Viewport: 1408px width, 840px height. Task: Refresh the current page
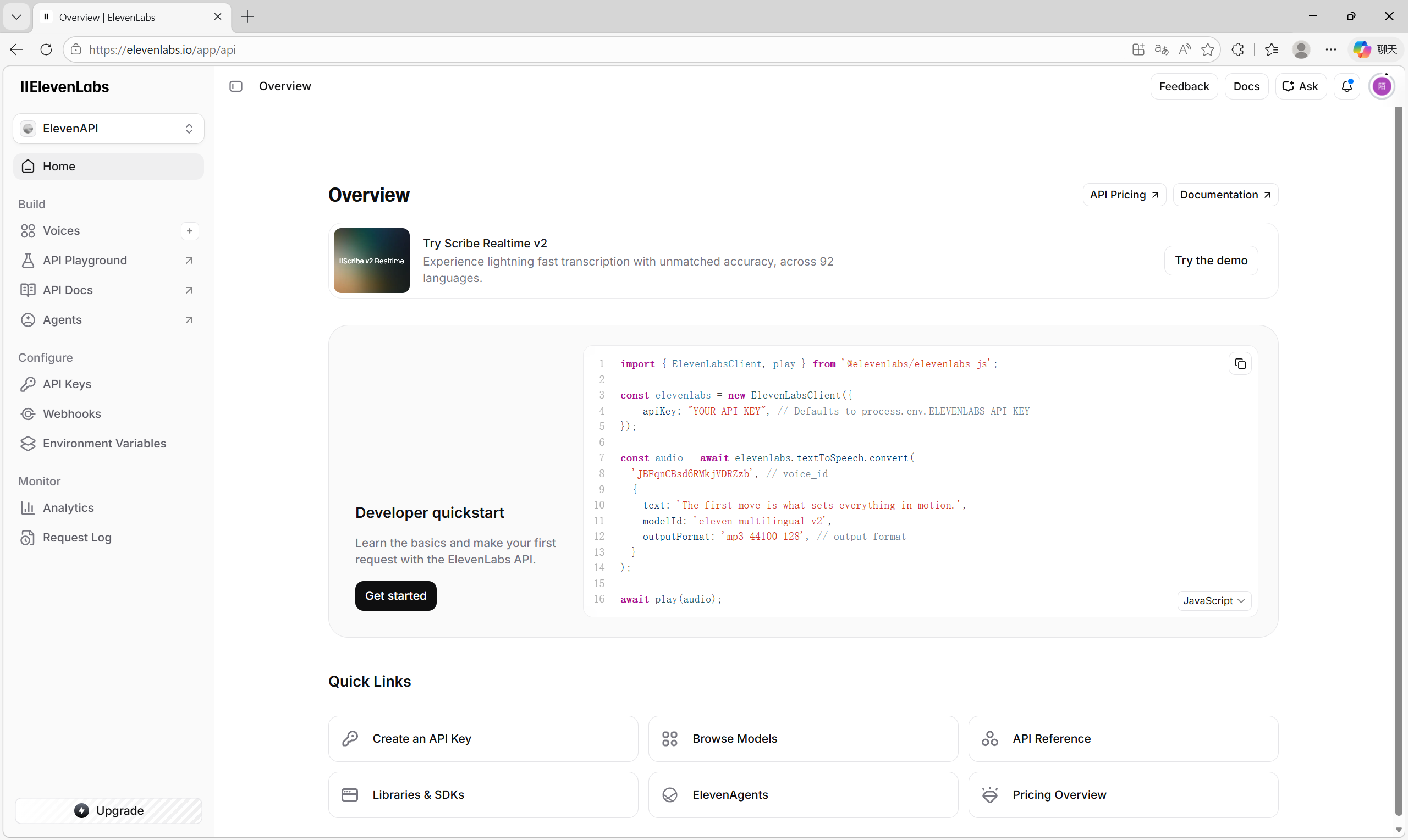tap(46, 49)
